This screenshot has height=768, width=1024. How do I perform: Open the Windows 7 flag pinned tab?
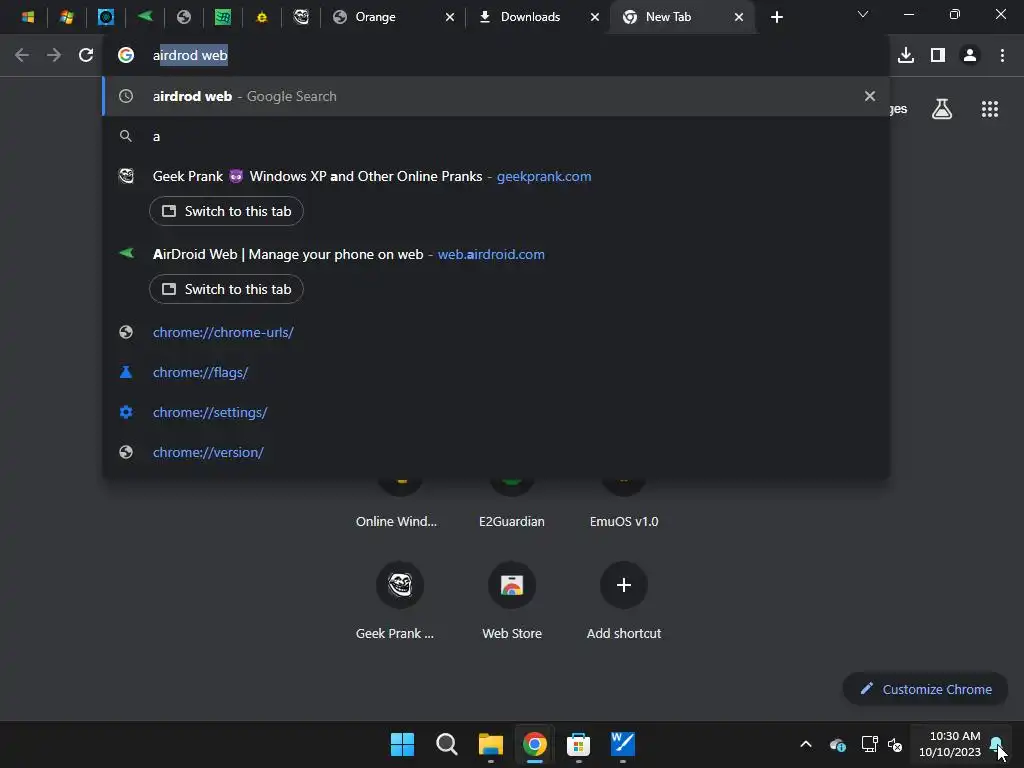click(67, 17)
